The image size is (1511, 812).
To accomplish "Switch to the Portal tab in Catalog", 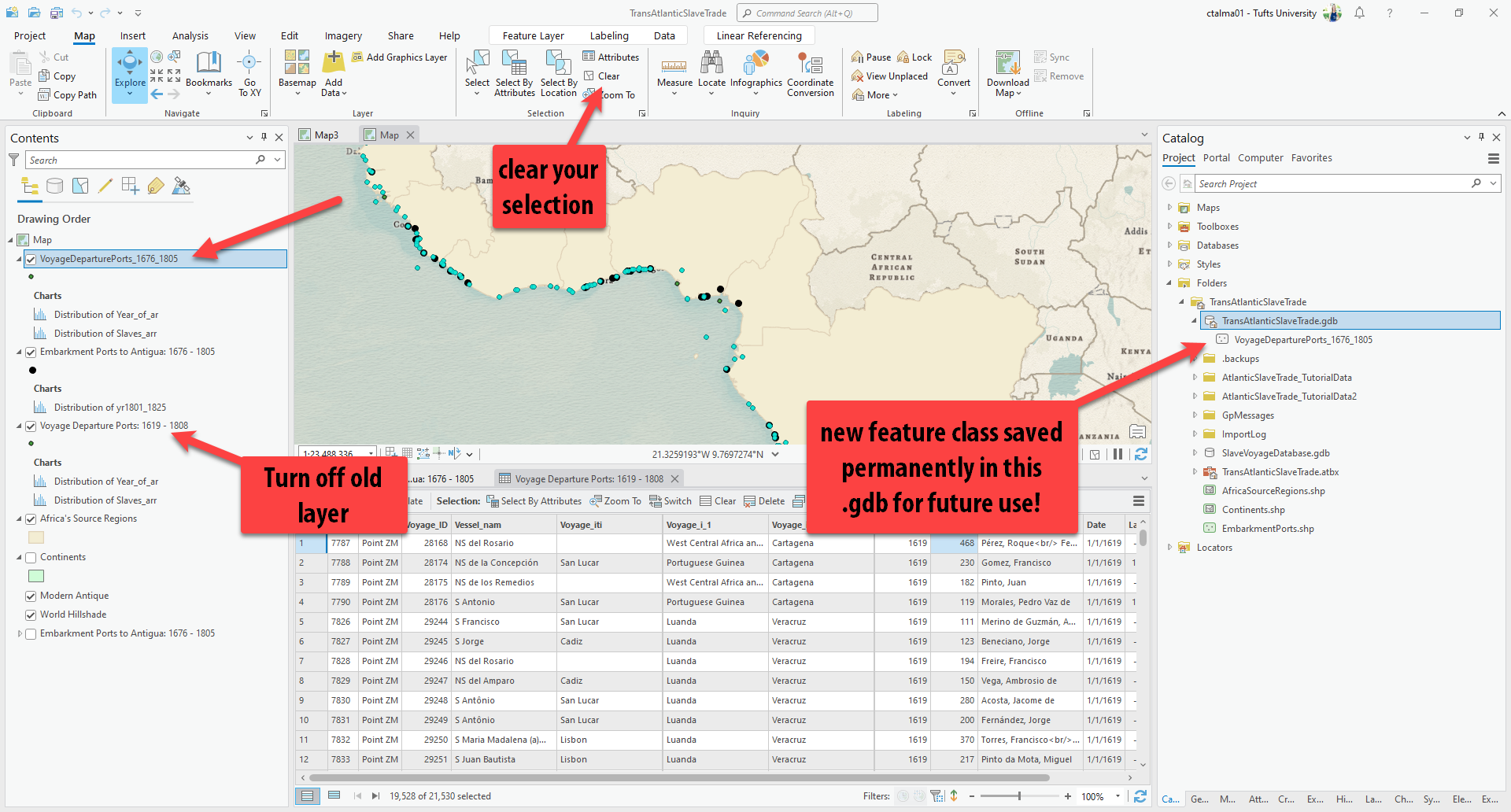I will point(1216,158).
